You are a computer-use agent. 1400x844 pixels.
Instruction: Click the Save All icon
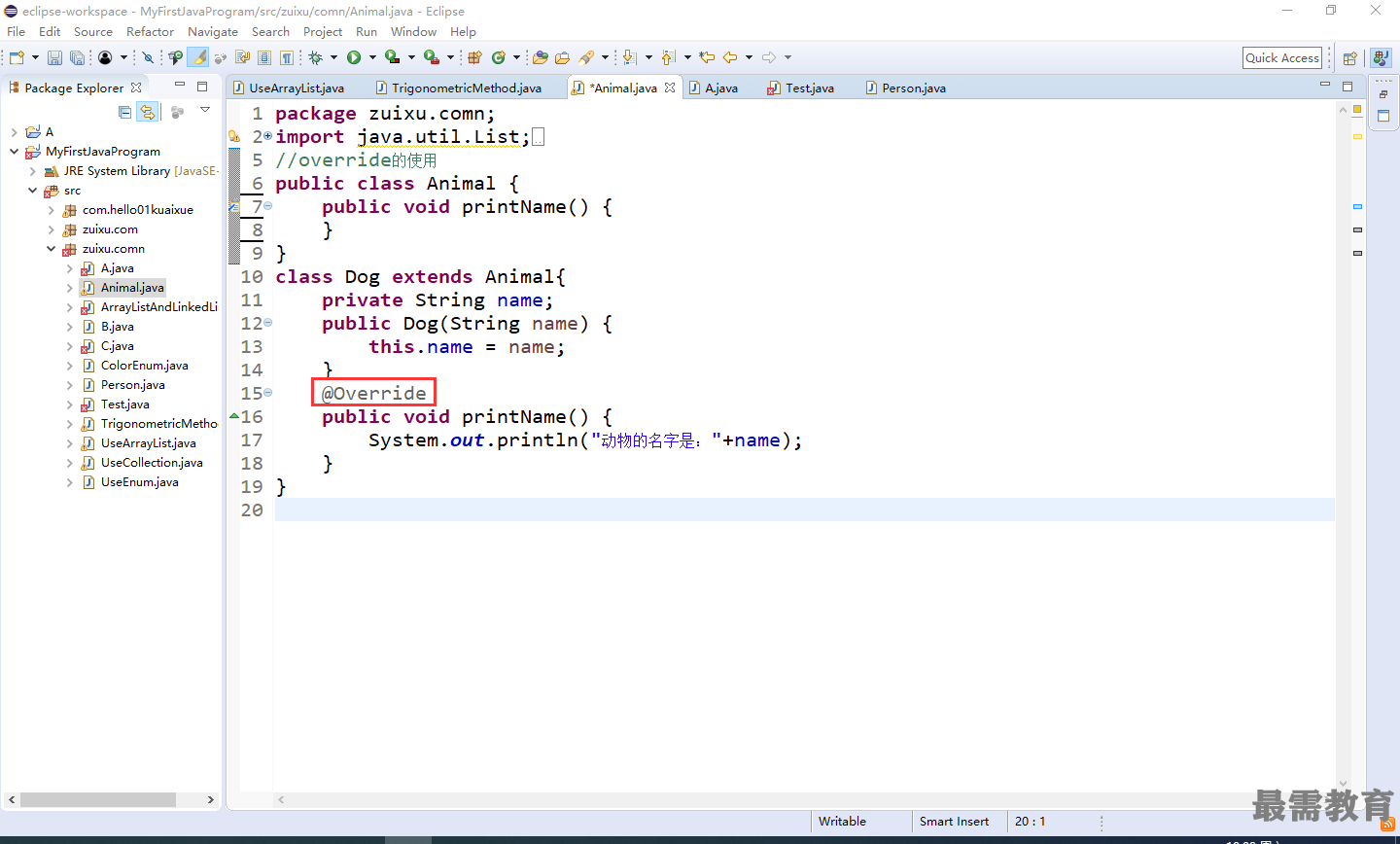[x=77, y=58]
